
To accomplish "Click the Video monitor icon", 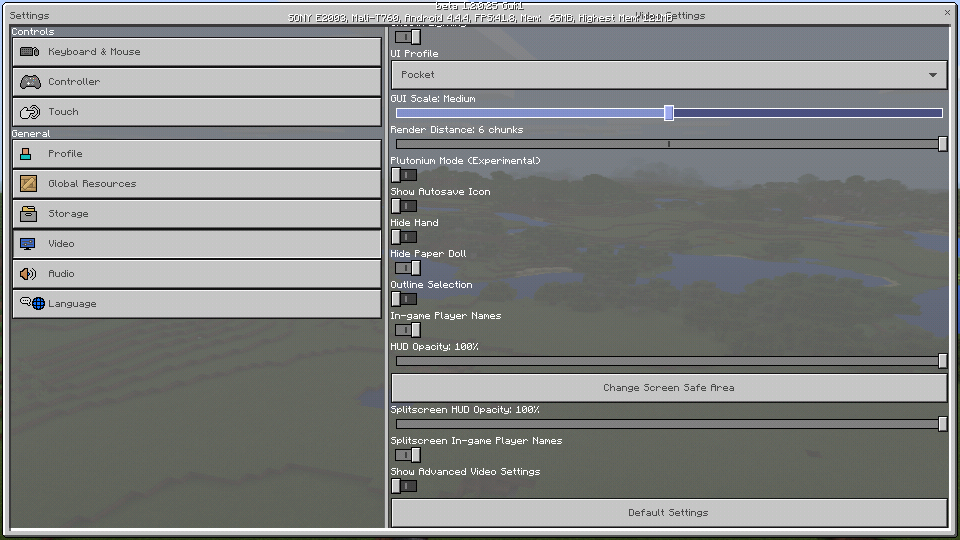I will (x=28, y=244).
